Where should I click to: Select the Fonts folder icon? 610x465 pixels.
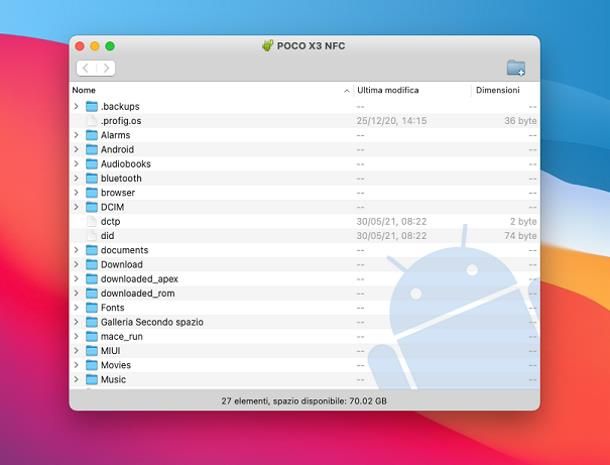(x=91, y=308)
